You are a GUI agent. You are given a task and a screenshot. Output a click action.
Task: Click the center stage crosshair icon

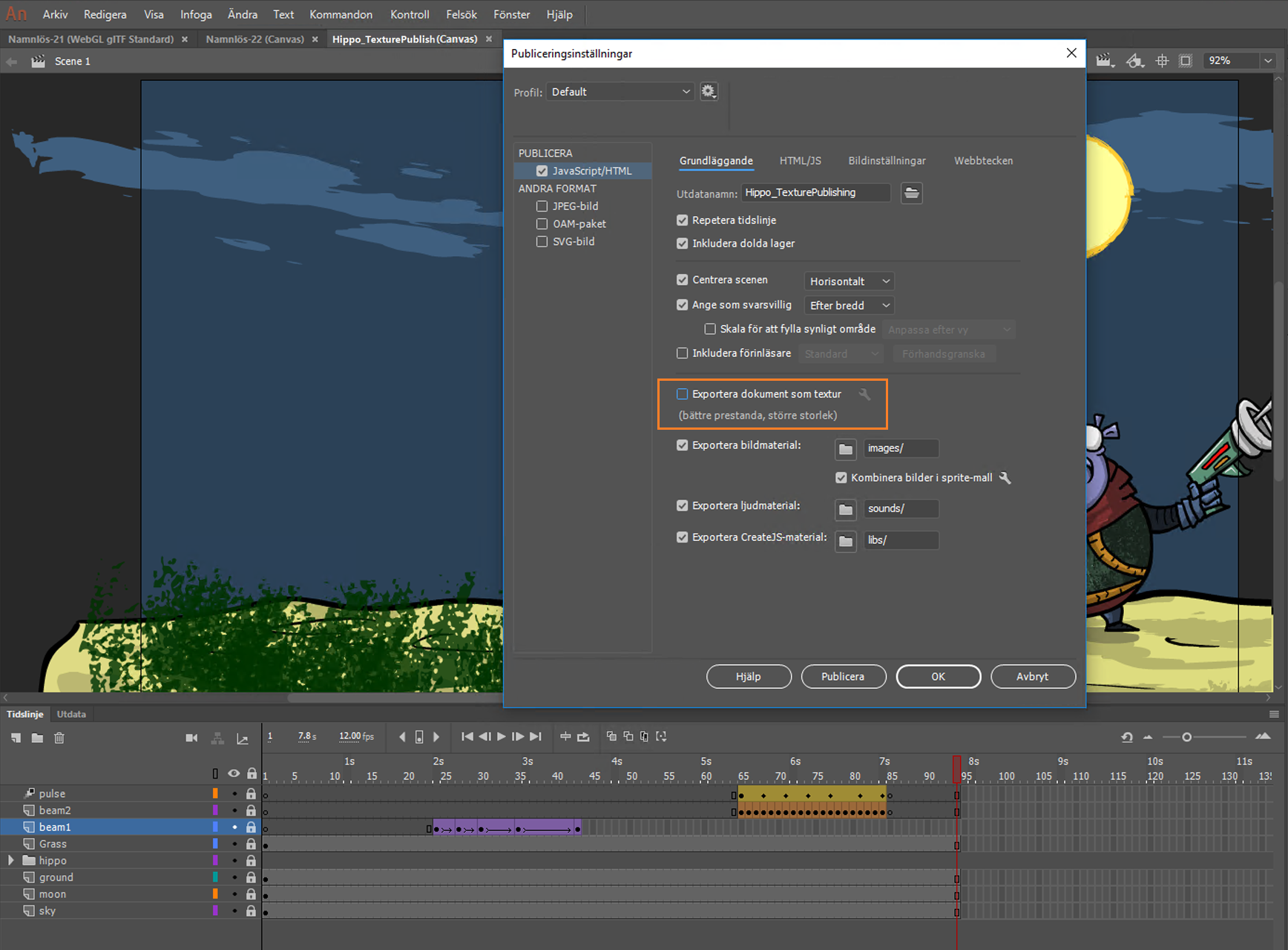[1162, 61]
